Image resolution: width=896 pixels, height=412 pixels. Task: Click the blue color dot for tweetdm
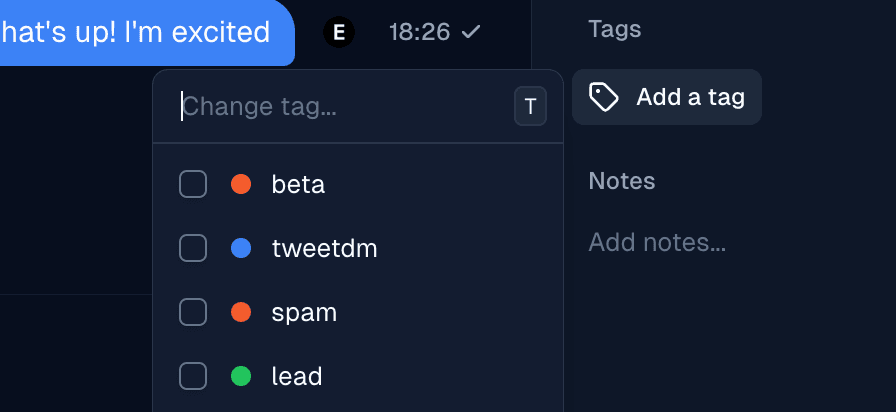click(241, 248)
